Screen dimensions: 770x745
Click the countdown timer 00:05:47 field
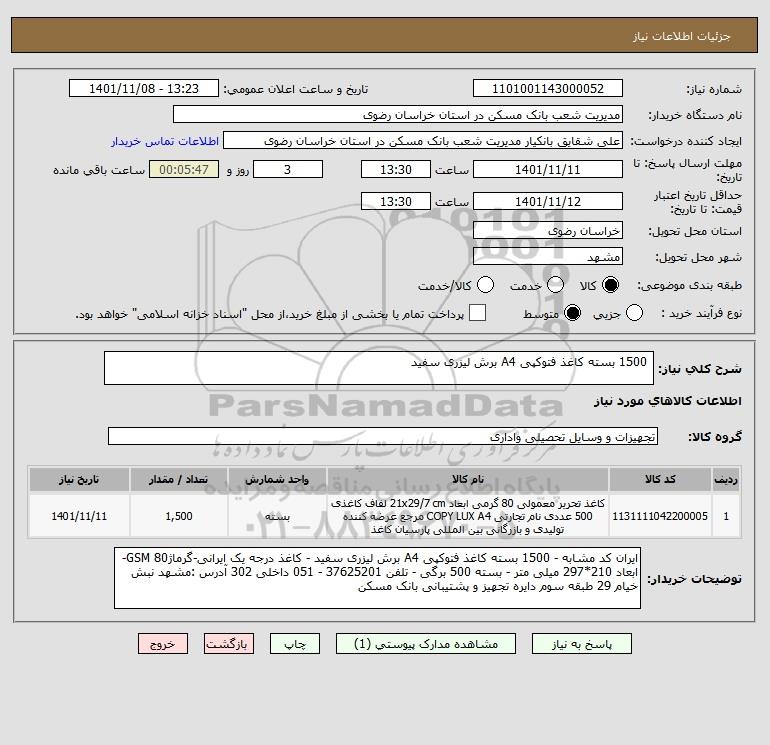(184, 169)
